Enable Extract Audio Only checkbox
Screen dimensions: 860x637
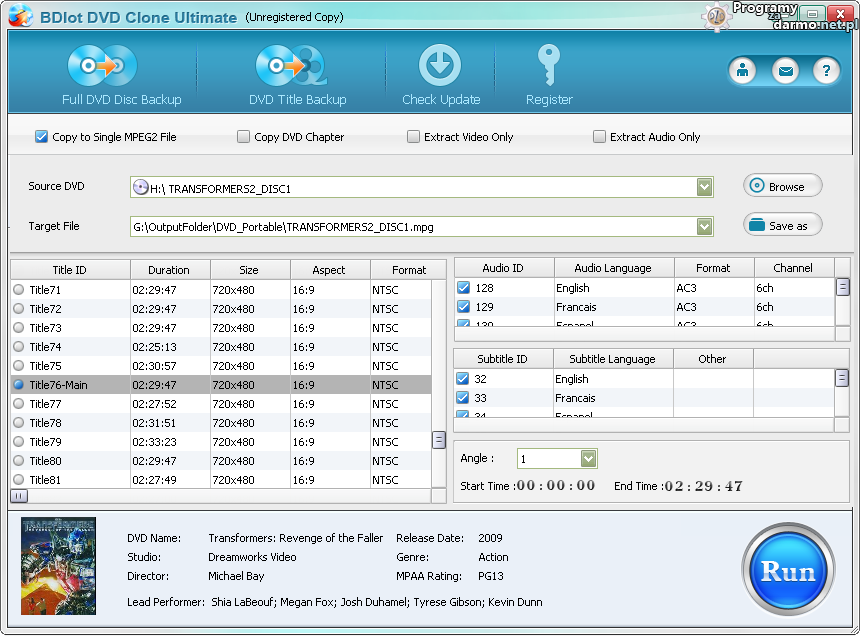(600, 137)
